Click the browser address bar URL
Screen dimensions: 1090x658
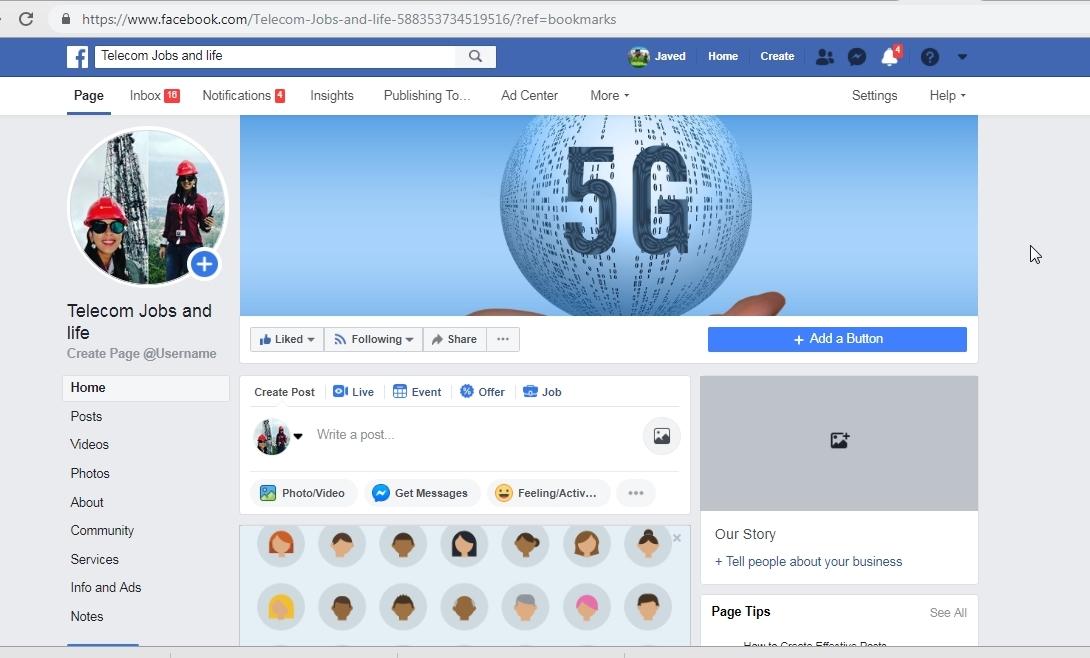click(x=349, y=19)
